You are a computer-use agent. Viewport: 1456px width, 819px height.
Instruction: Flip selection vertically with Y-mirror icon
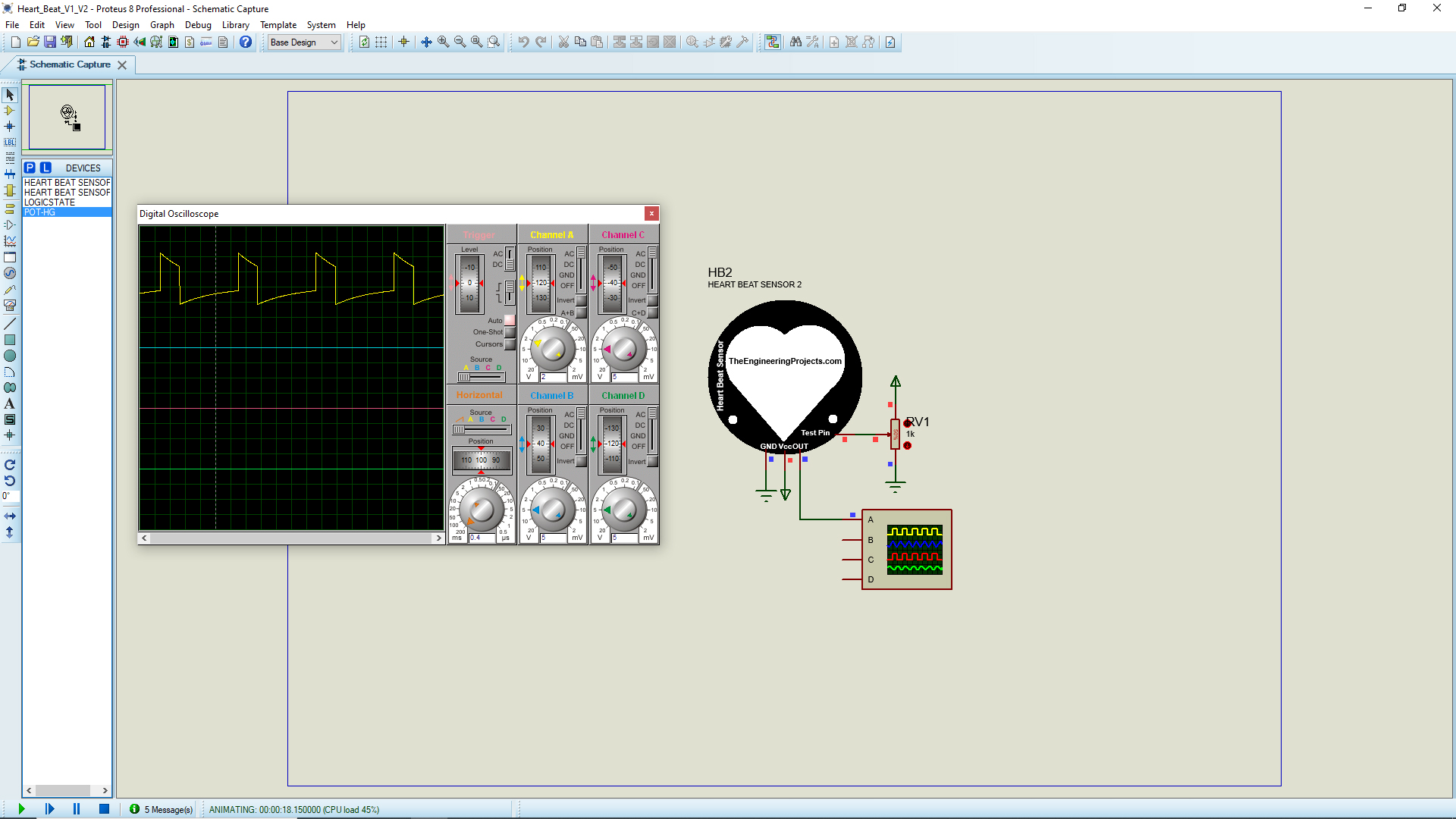[10, 532]
